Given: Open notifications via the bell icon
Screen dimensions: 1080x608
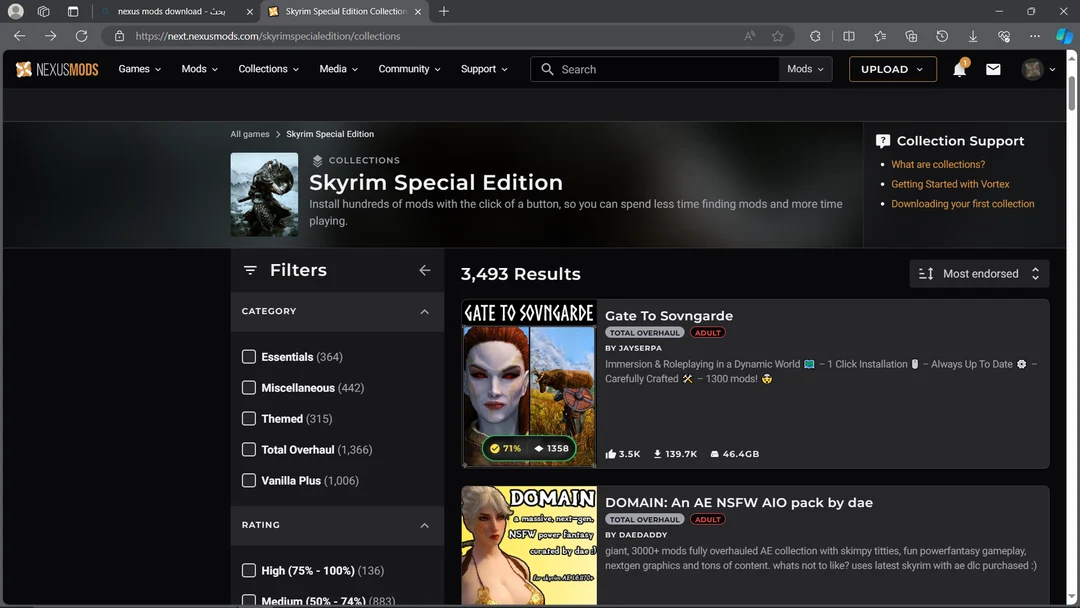Looking at the screenshot, I should 958,69.
